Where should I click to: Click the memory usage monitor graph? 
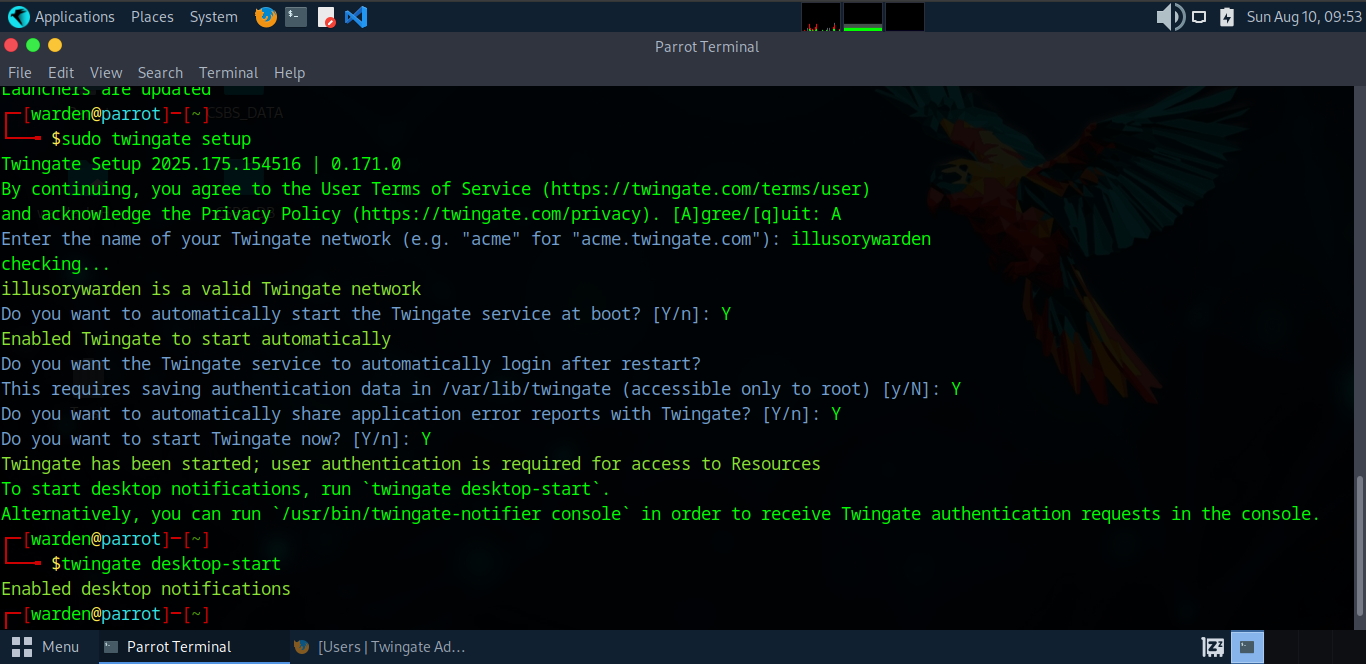863,17
